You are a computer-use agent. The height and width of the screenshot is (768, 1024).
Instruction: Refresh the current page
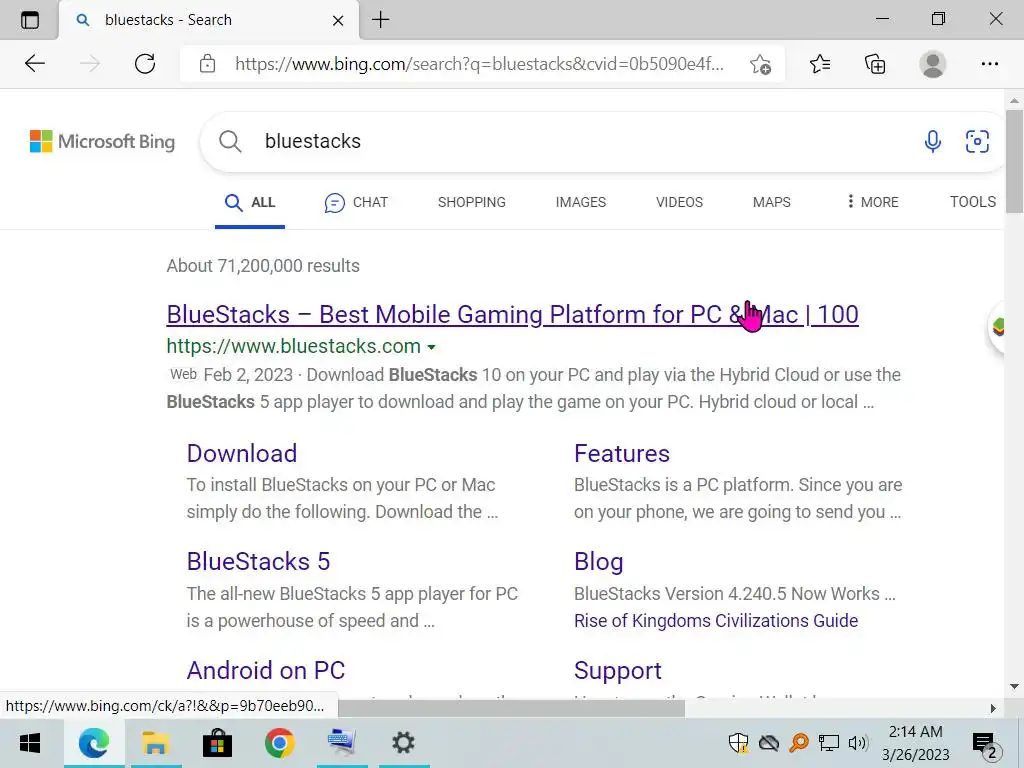[145, 63]
